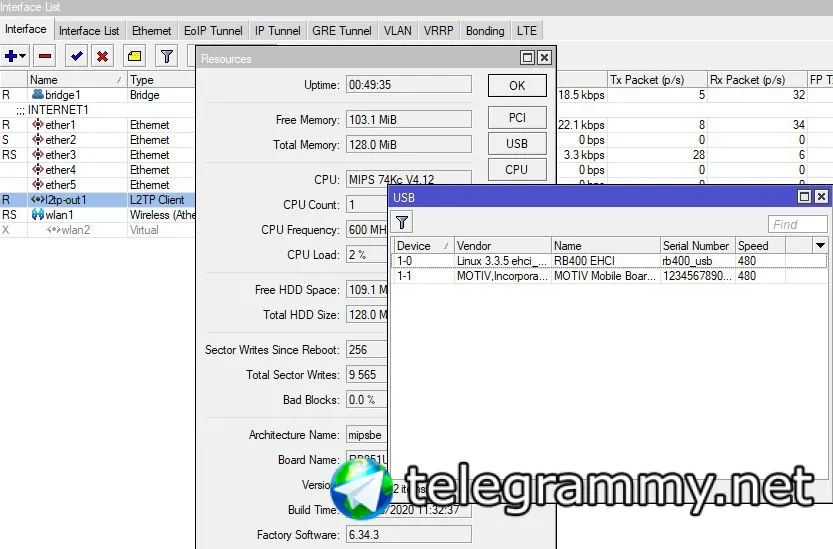Close the USB window
Screen dimensions: 833x549
821,197
